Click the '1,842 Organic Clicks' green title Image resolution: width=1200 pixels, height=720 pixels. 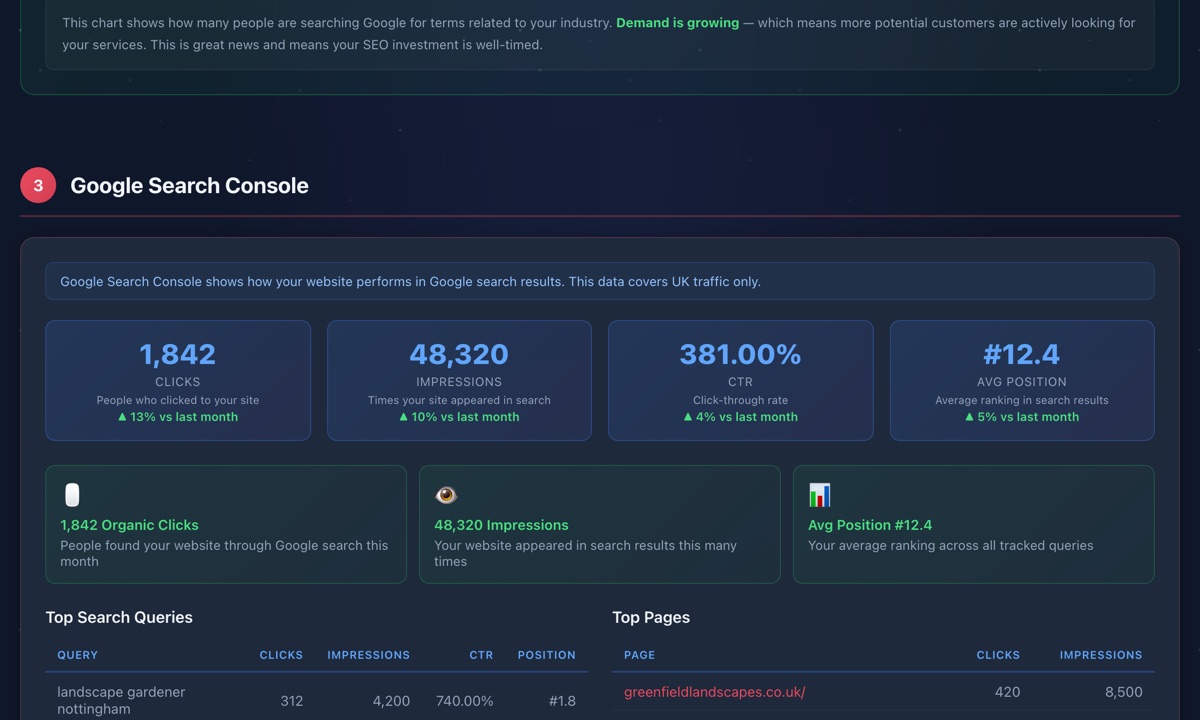click(129, 525)
